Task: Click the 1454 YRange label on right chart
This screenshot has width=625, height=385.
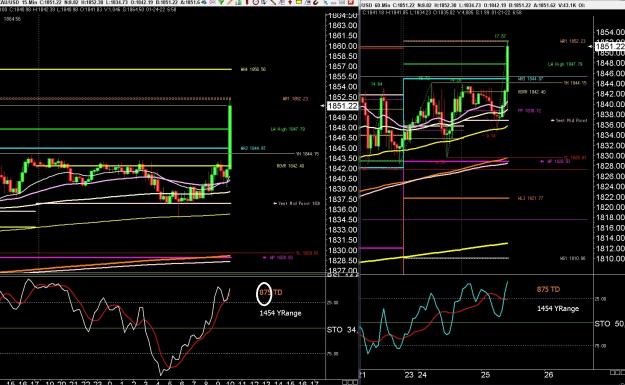Action: pos(558,308)
